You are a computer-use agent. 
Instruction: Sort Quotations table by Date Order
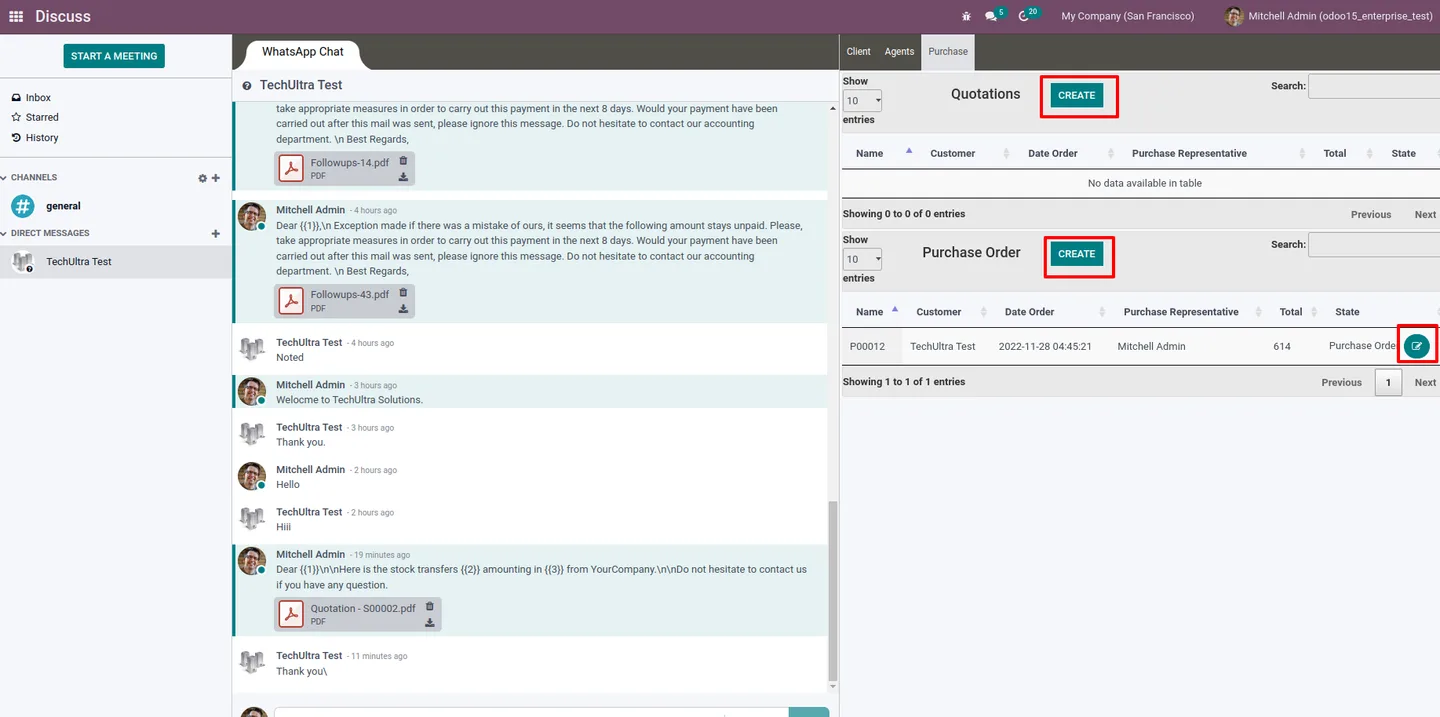click(x=1067, y=153)
